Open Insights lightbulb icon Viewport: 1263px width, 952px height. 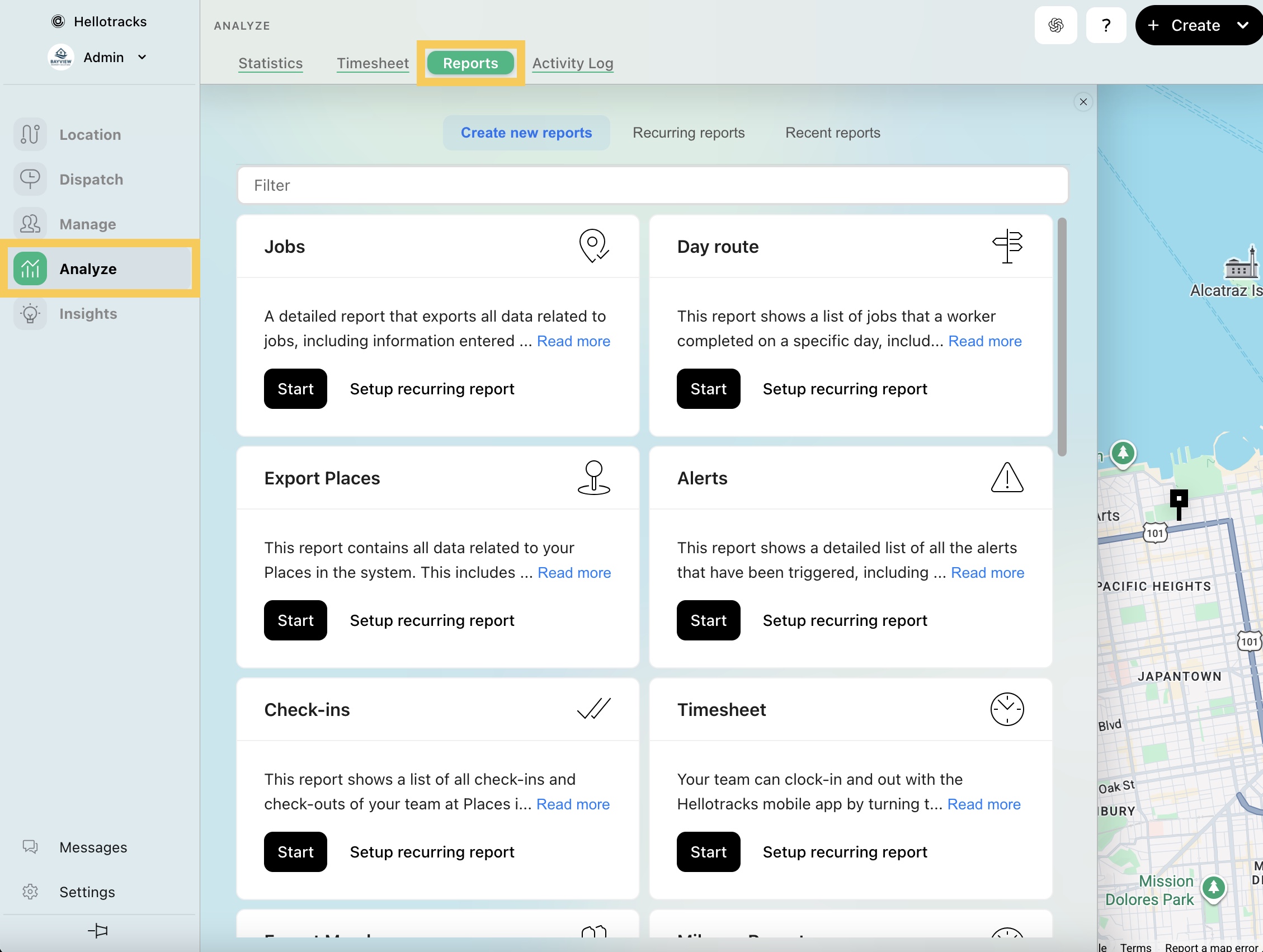tap(30, 314)
